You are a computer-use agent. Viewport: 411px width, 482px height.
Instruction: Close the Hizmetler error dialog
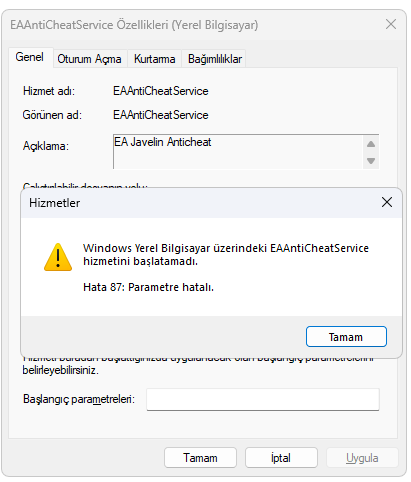[387, 202]
